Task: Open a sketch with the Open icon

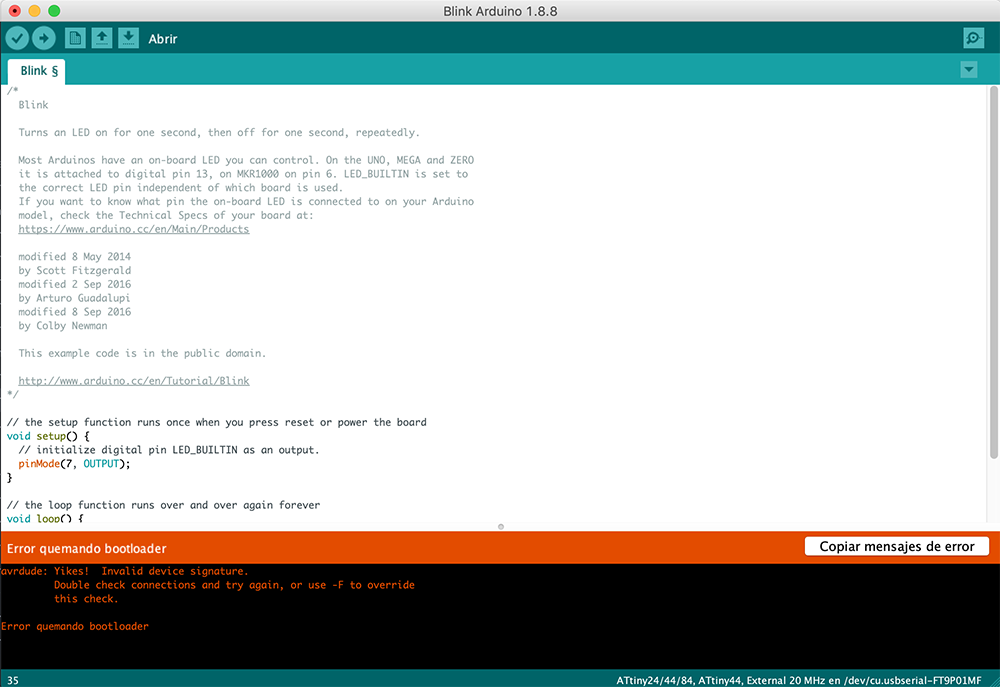Action: (x=101, y=38)
